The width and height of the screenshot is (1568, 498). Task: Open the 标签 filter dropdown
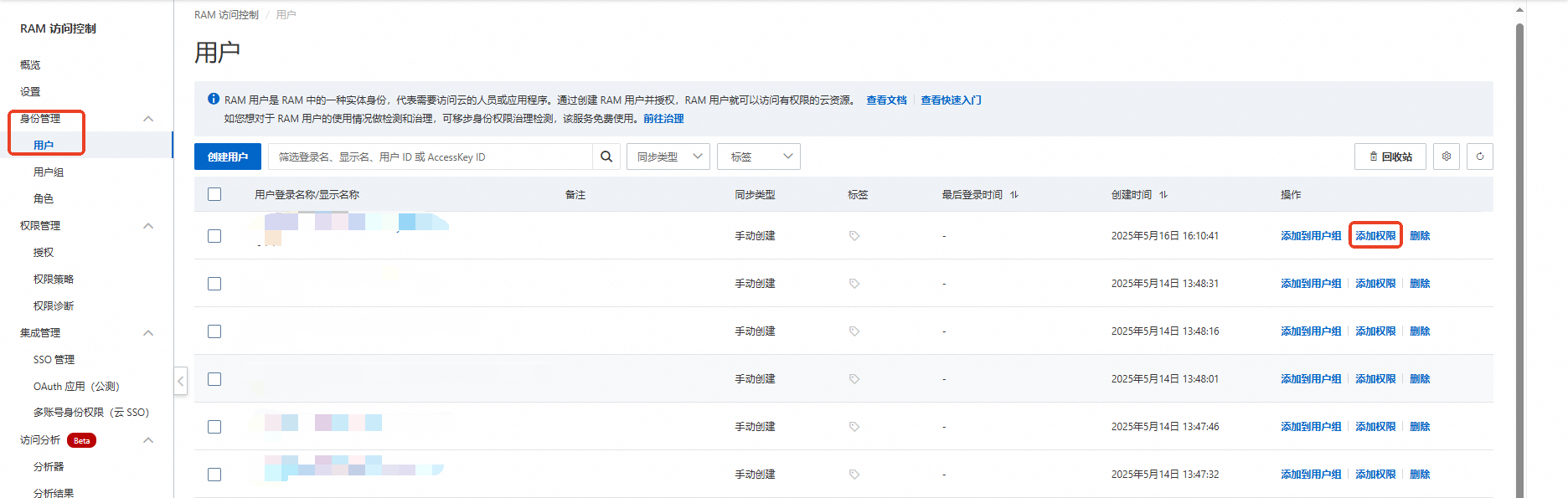coord(759,157)
